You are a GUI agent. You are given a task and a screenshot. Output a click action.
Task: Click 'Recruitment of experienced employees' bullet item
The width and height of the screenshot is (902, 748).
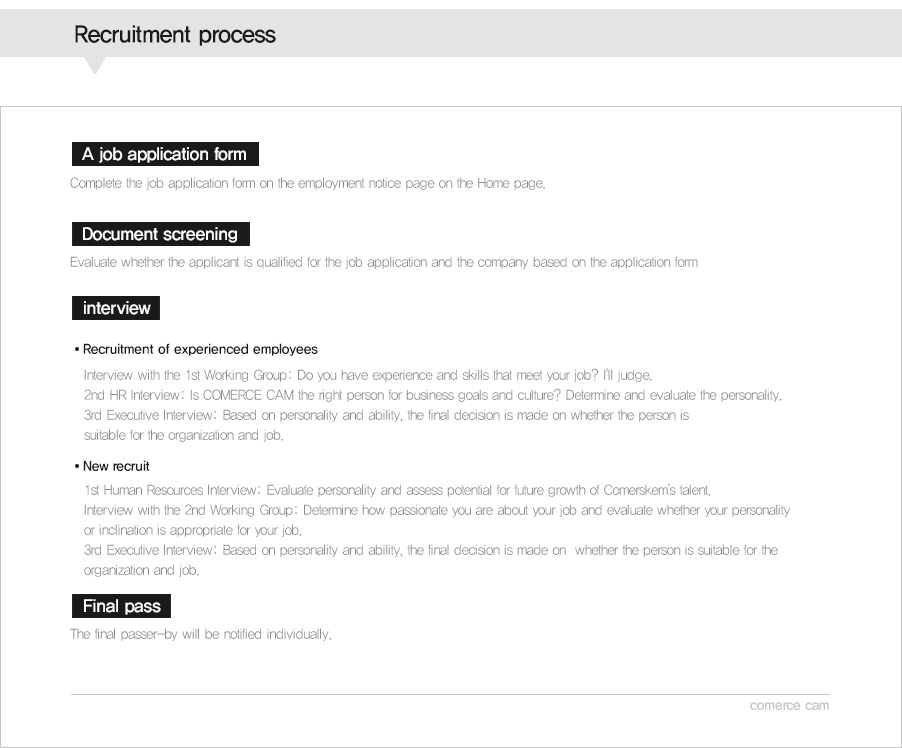pos(196,349)
